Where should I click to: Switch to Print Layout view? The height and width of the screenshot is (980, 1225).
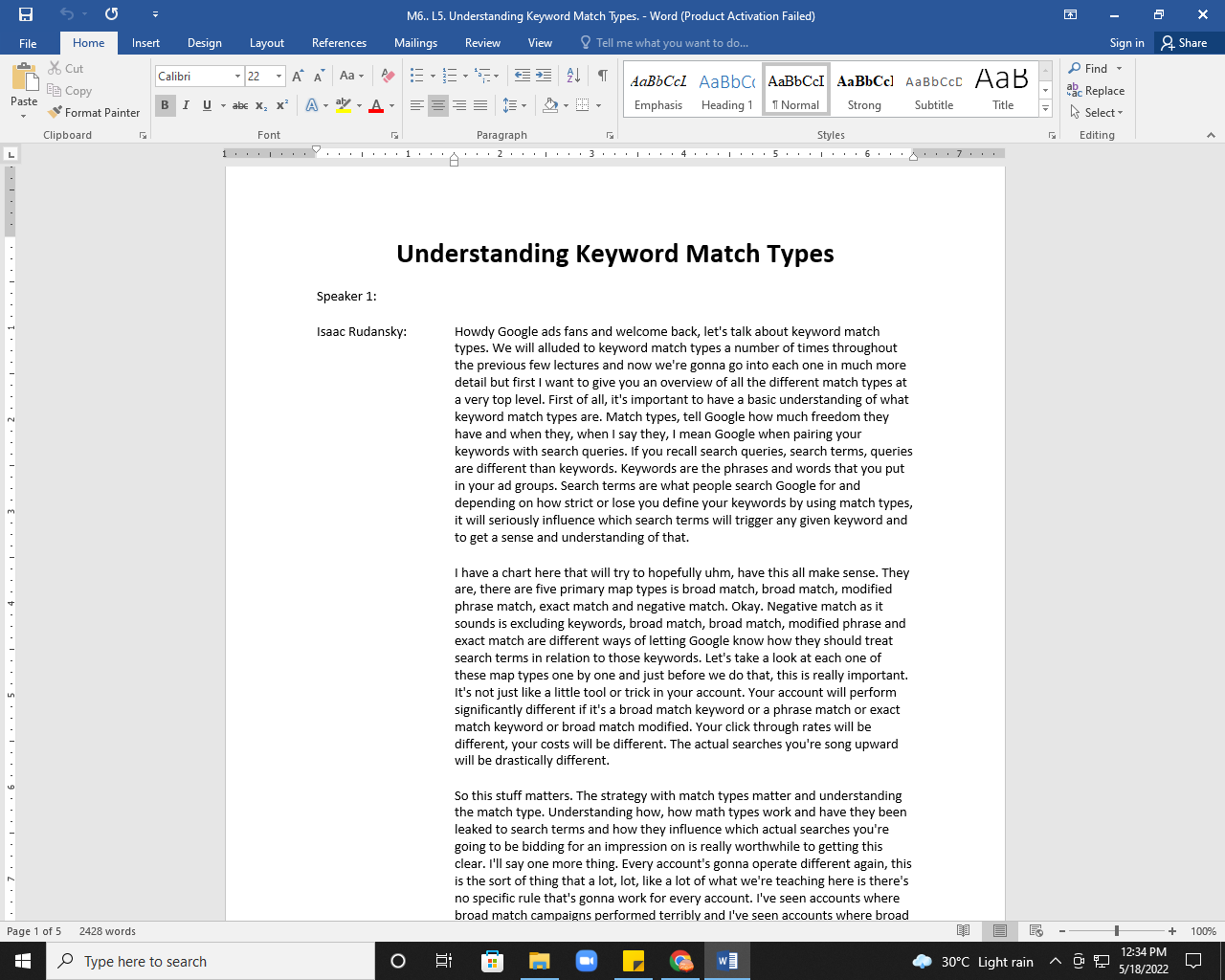point(1000,931)
